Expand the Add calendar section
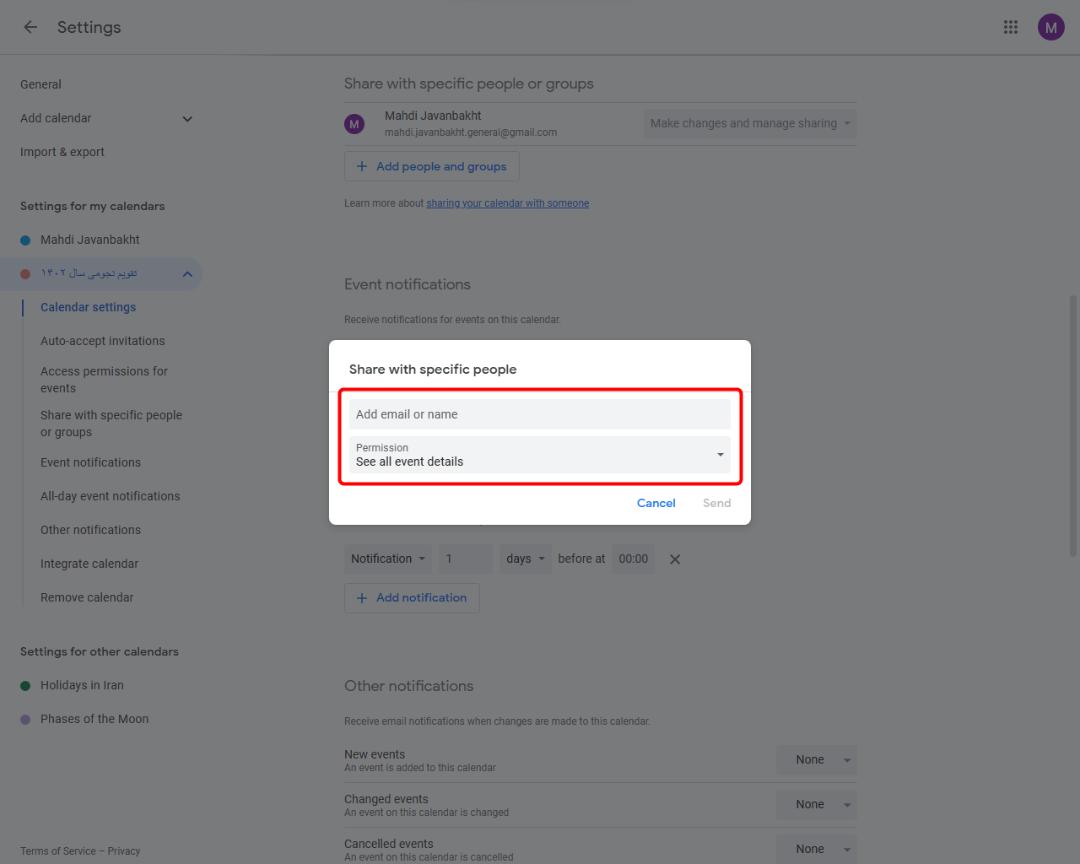 click(x=187, y=119)
